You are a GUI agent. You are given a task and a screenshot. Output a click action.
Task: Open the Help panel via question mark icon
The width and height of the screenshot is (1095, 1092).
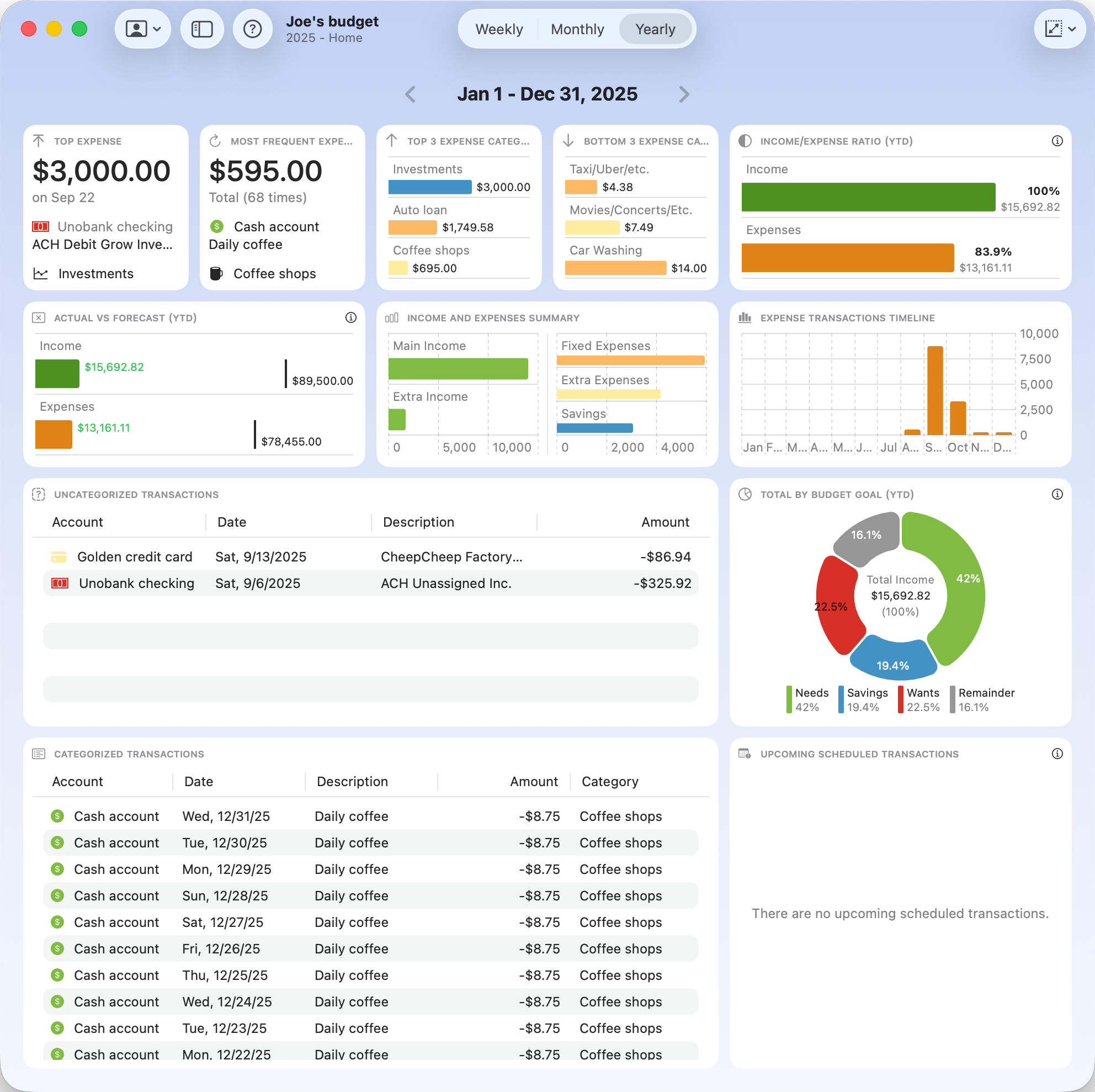pyautogui.click(x=253, y=28)
